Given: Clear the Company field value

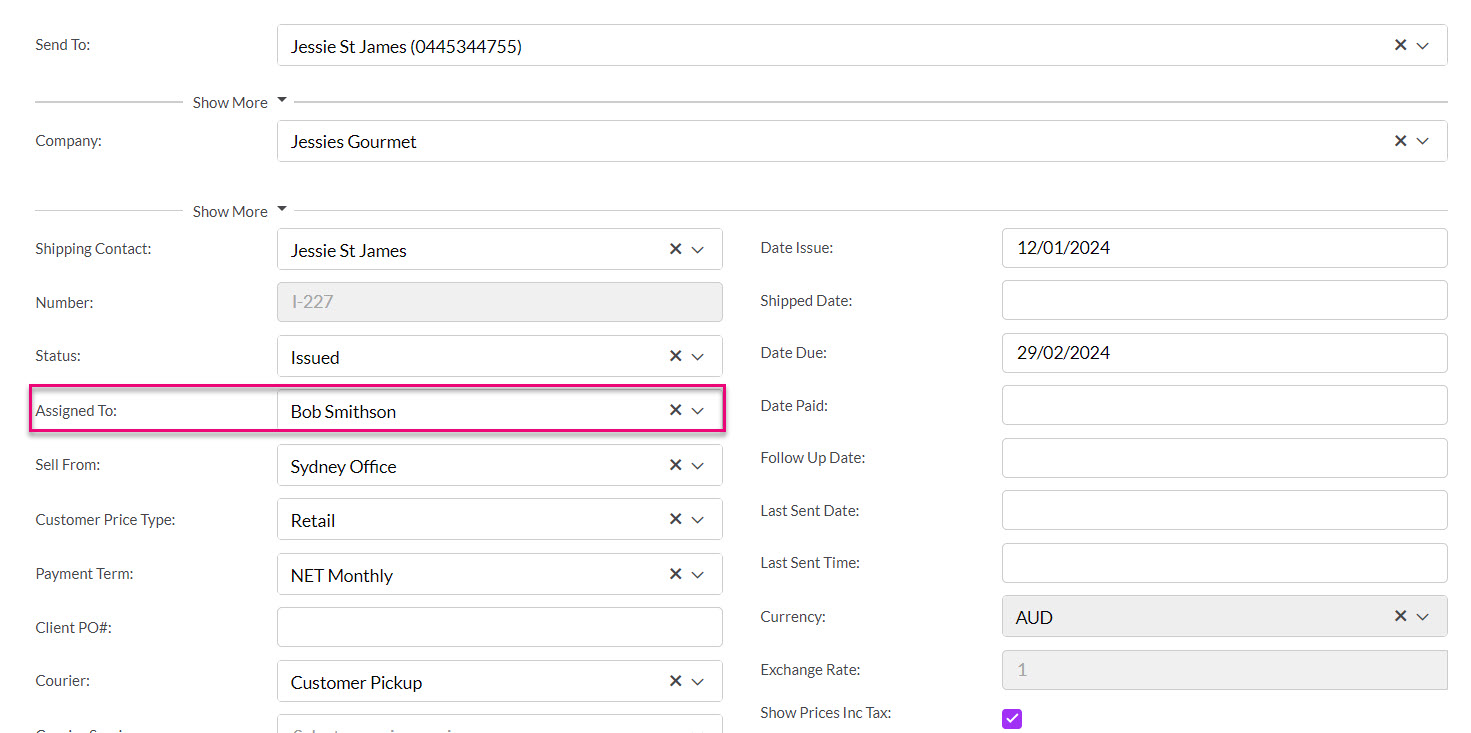Looking at the screenshot, I should 1400,141.
